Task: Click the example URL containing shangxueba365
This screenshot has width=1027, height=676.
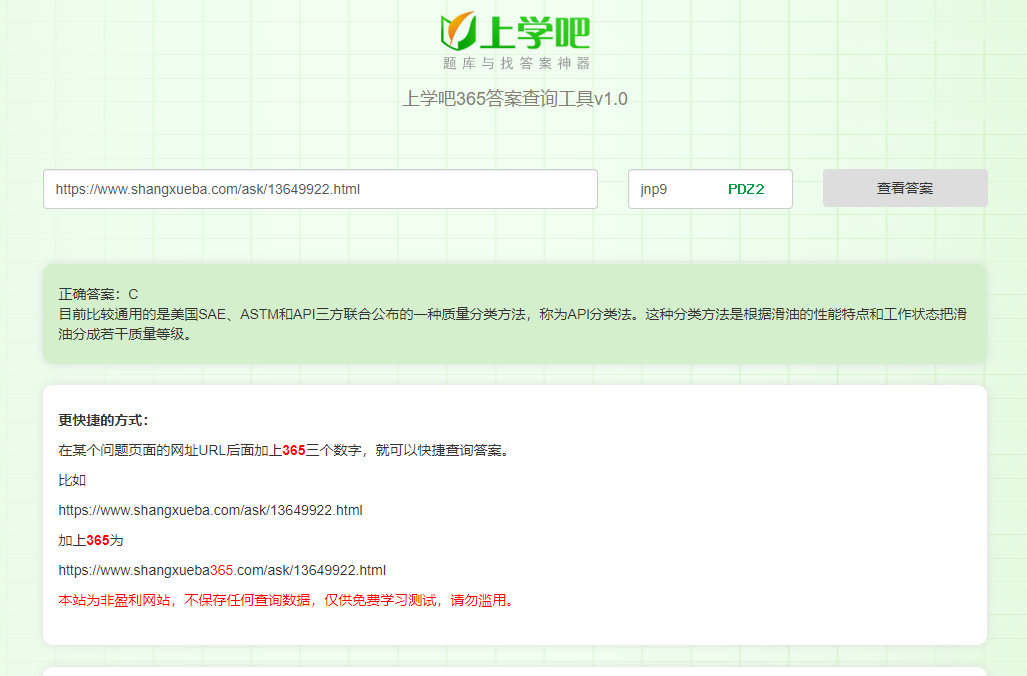Action: click(x=222, y=570)
